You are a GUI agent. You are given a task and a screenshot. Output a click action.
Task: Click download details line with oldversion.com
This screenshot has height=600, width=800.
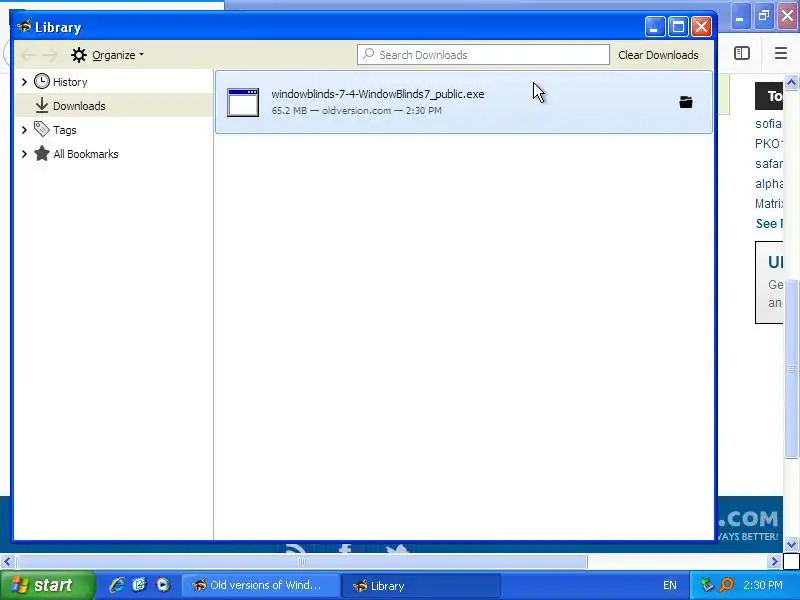pos(357,110)
